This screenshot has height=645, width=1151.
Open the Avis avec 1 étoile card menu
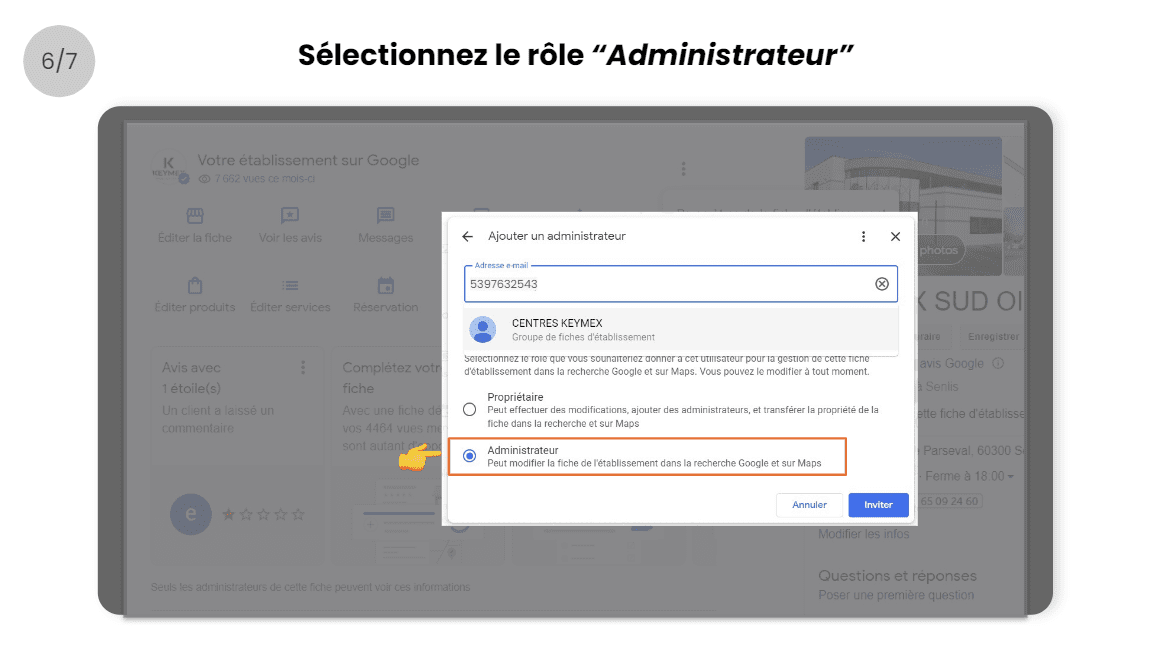pos(302,368)
